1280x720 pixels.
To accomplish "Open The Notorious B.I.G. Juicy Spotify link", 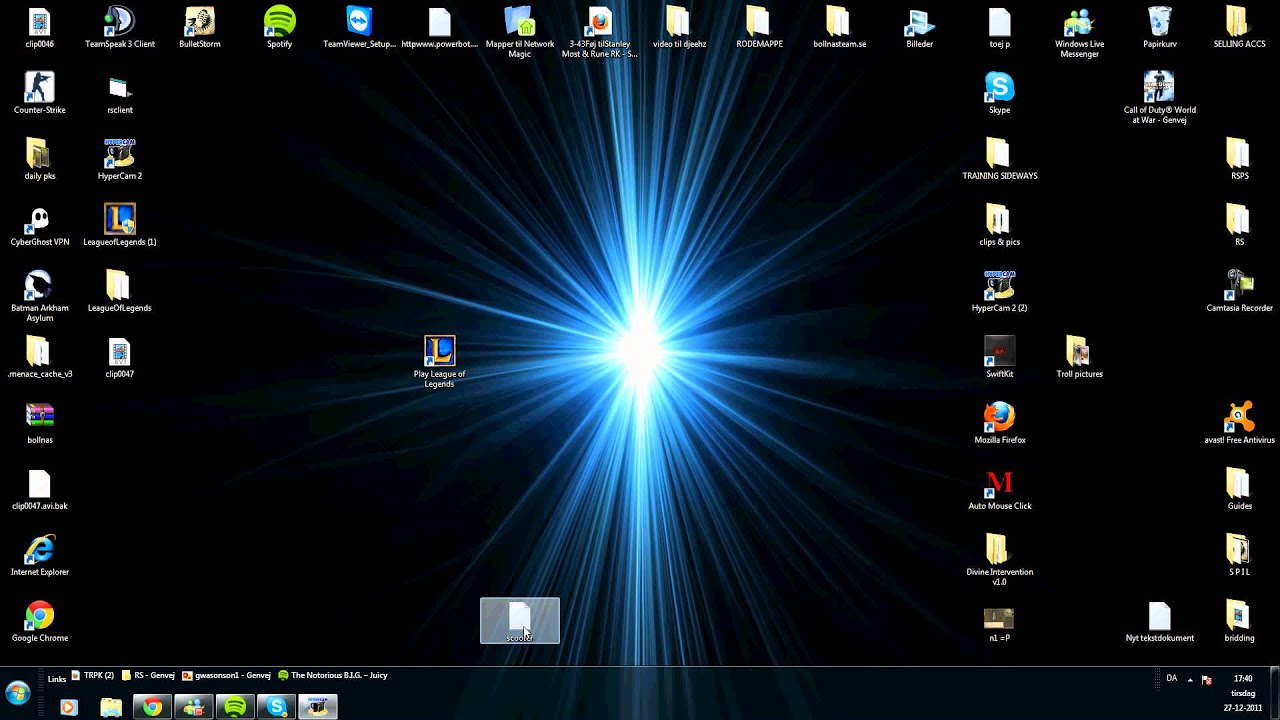I will [x=333, y=676].
